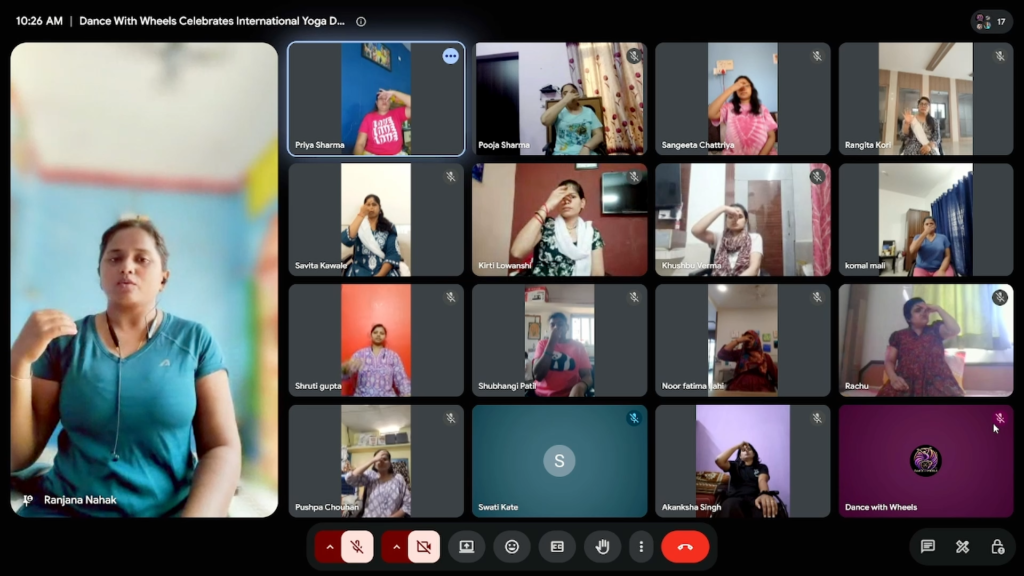Open meeting details info icon

tap(360, 22)
